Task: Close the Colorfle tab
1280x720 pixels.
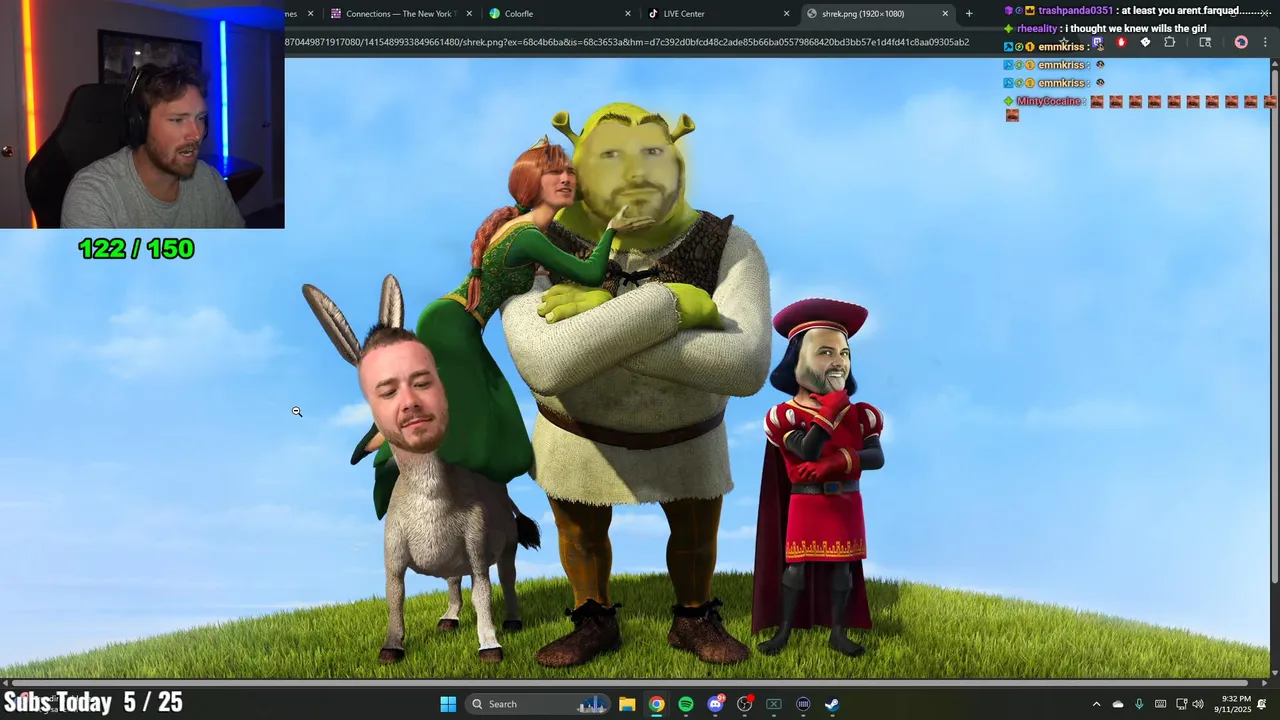Action: pyautogui.click(x=628, y=14)
